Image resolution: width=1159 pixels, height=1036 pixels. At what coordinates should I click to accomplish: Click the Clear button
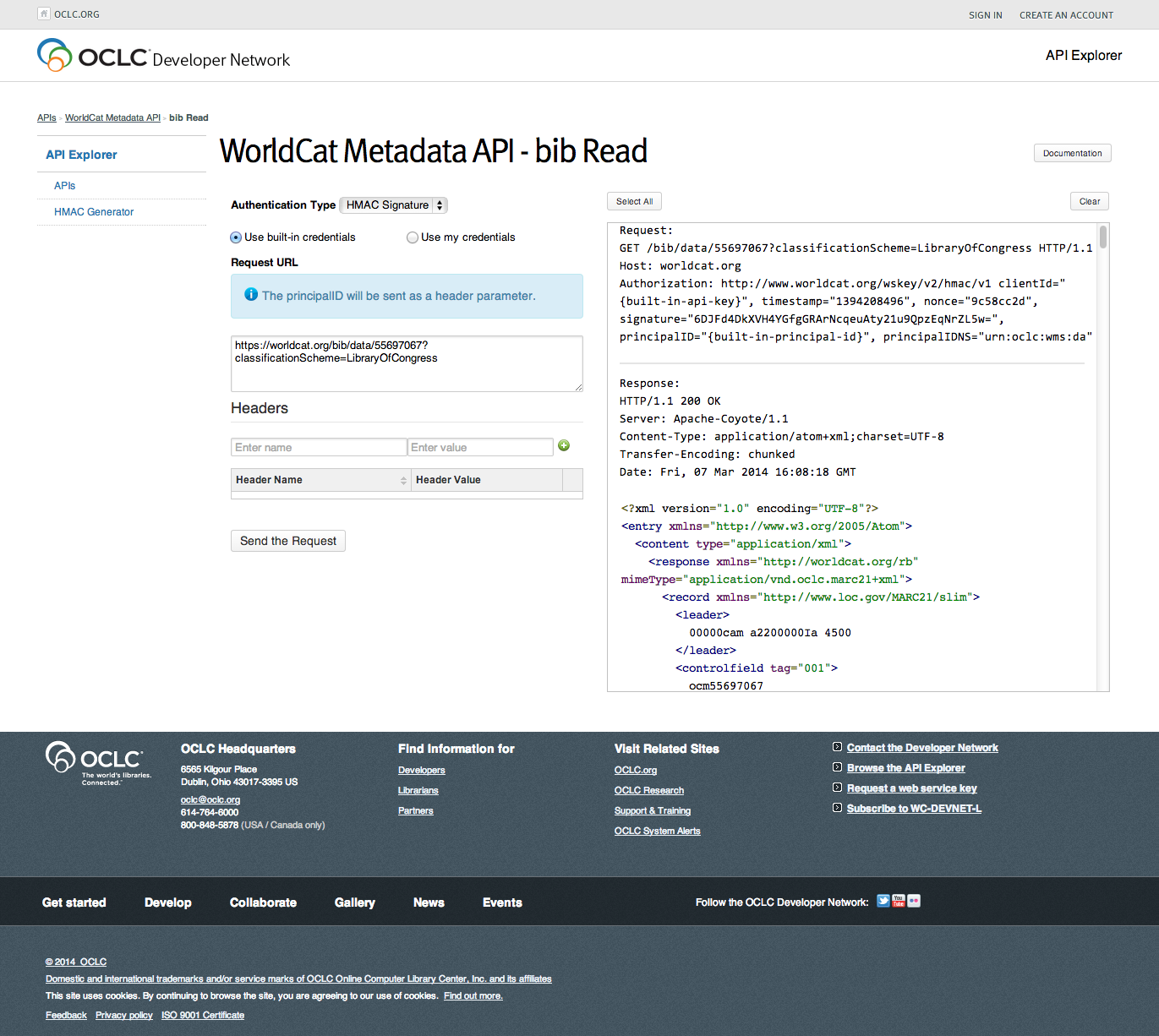point(1090,201)
